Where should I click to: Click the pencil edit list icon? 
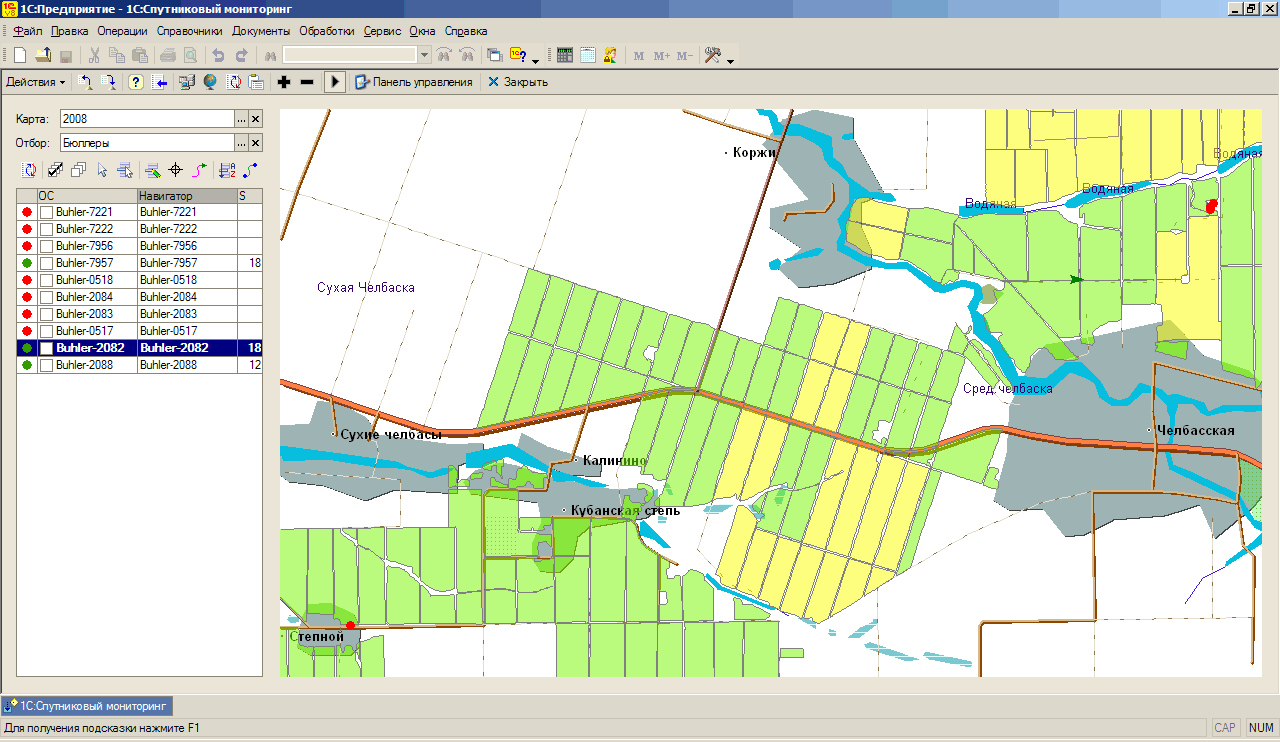[153, 170]
